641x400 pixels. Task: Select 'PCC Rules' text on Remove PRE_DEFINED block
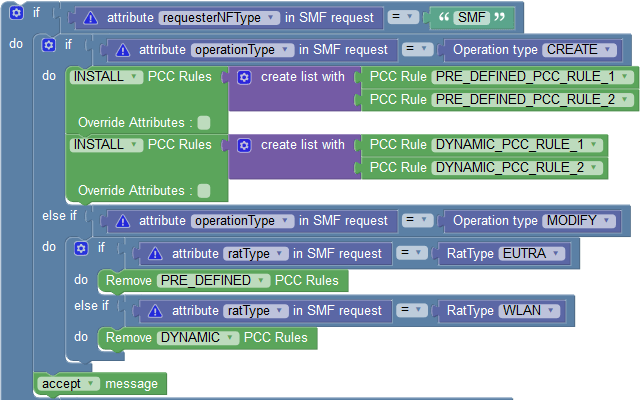(307, 281)
